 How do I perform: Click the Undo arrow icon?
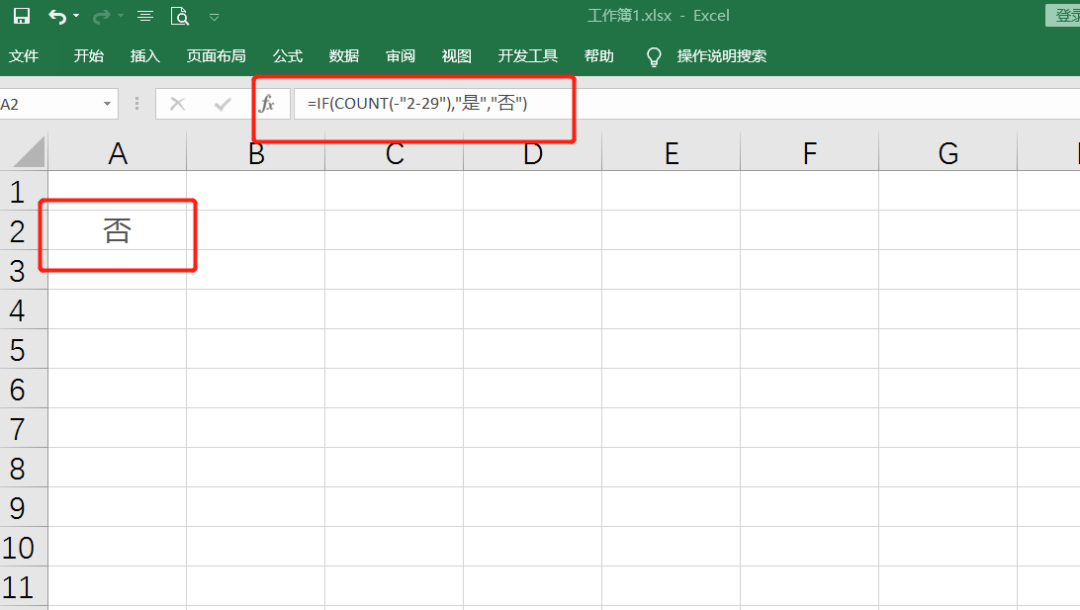tap(57, 17)
